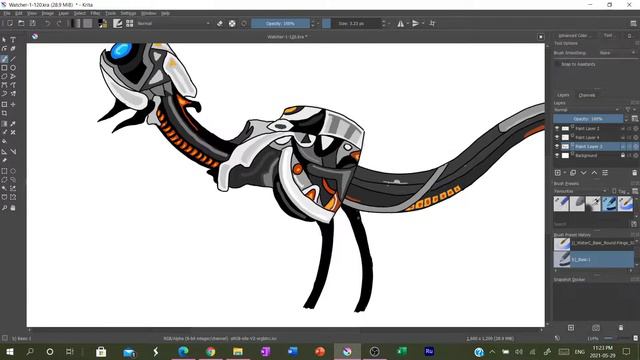Switch to the Channels tab

(x=587, y=95)
